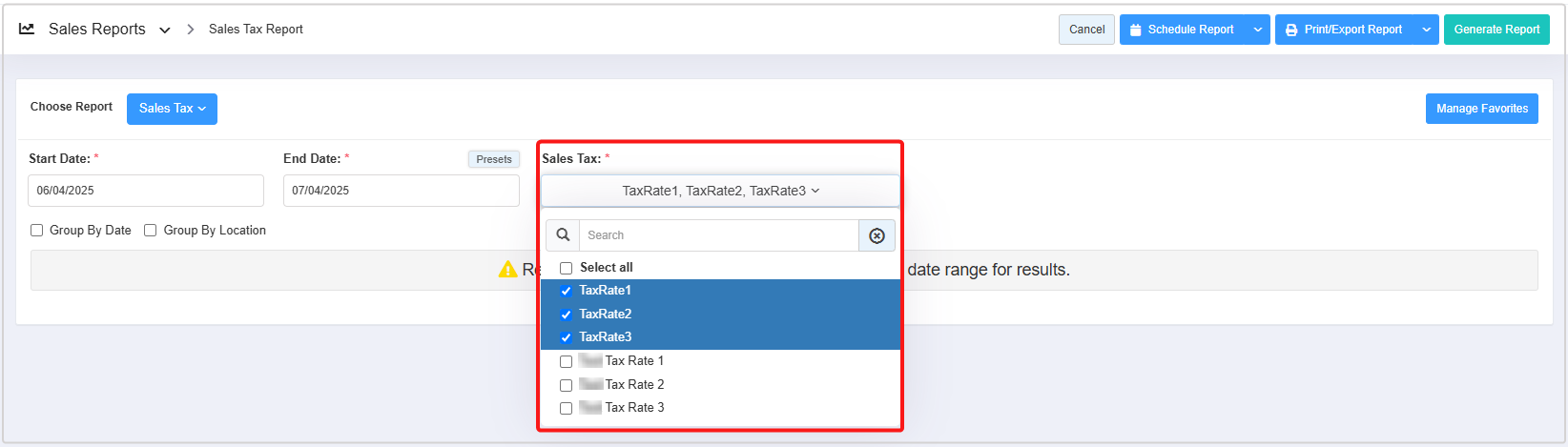Open Manage Favorites
The height and width of the screenshot is (447, 1568).
click(1481, 109)
